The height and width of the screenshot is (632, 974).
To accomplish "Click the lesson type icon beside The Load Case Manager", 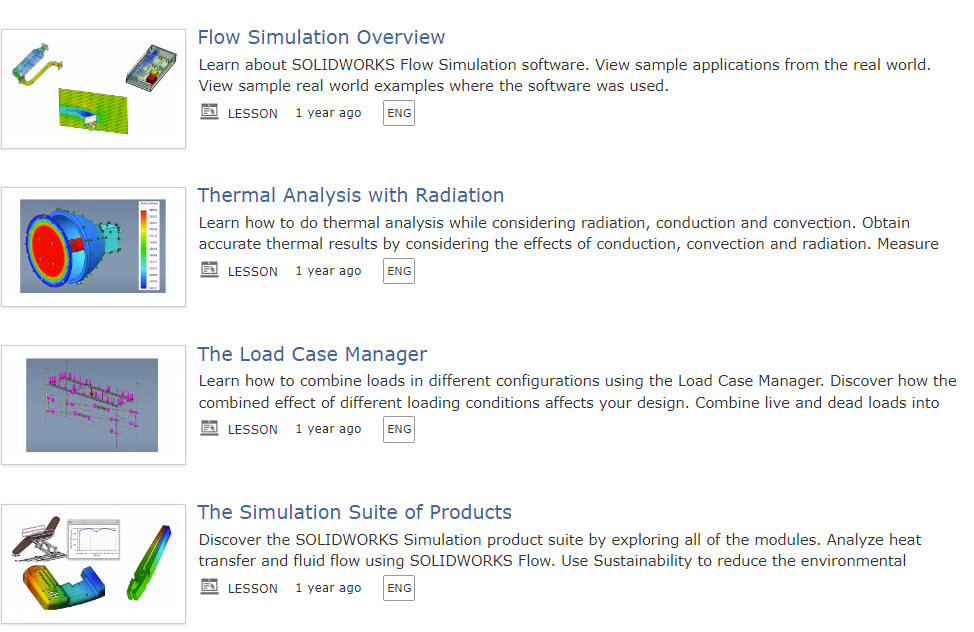I will click(209, 429).
